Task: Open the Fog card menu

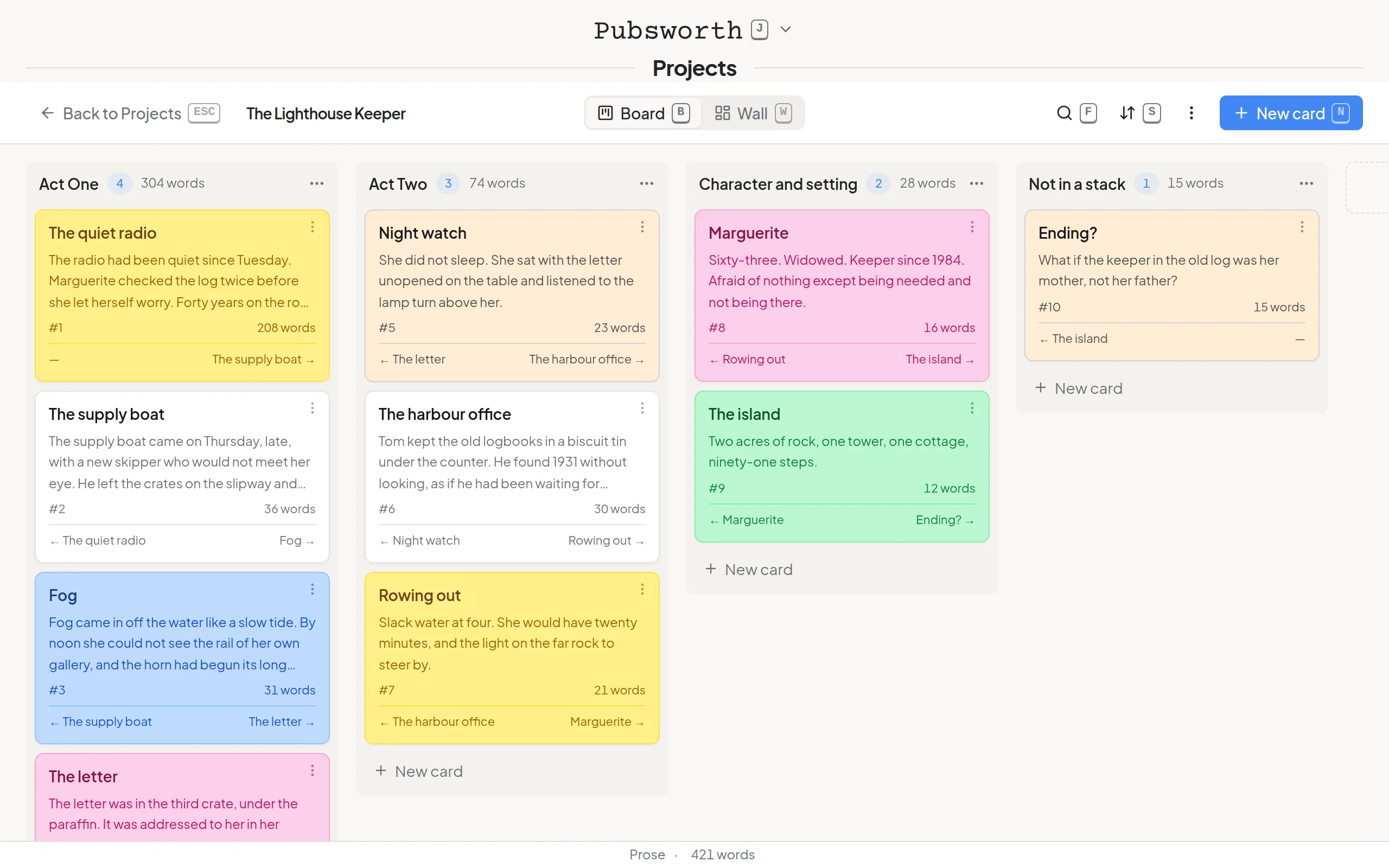Action: tap(312, 589)
